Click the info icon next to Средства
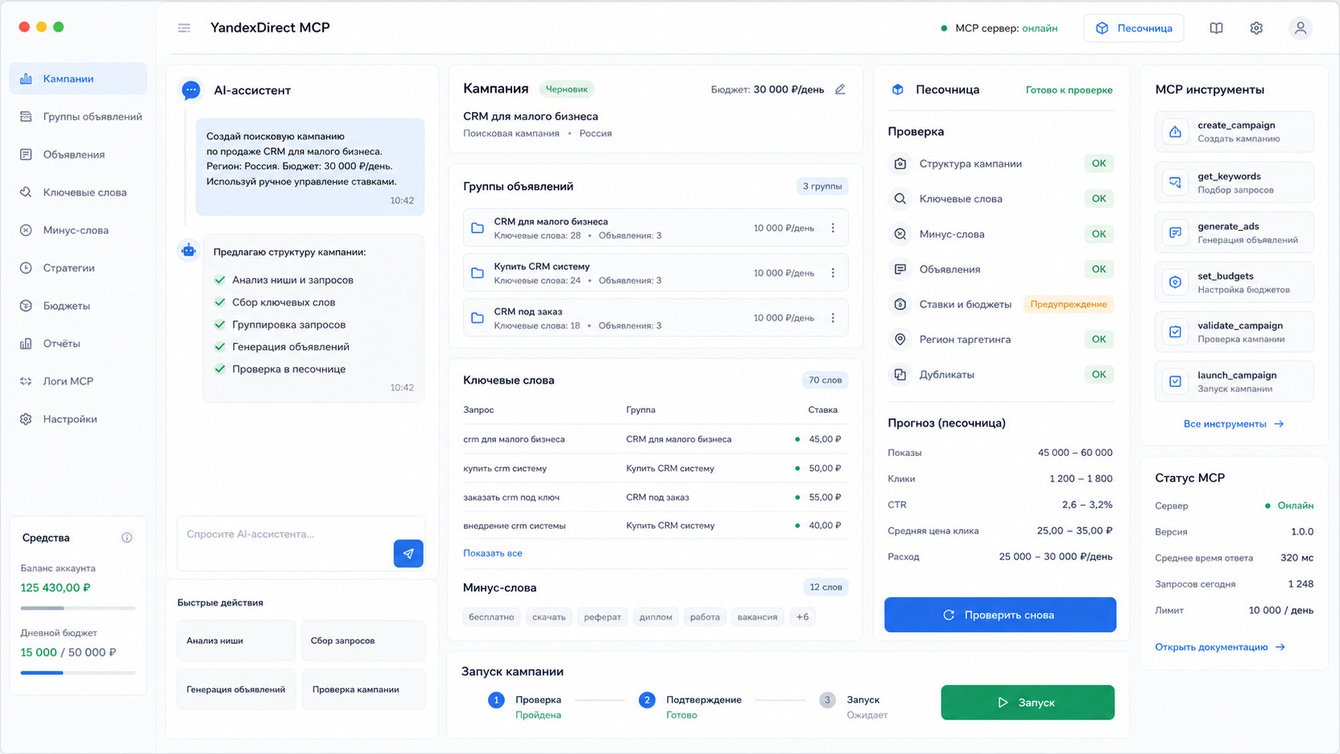The width and height of the screenshot is (1340, 754). coord(127,538)
